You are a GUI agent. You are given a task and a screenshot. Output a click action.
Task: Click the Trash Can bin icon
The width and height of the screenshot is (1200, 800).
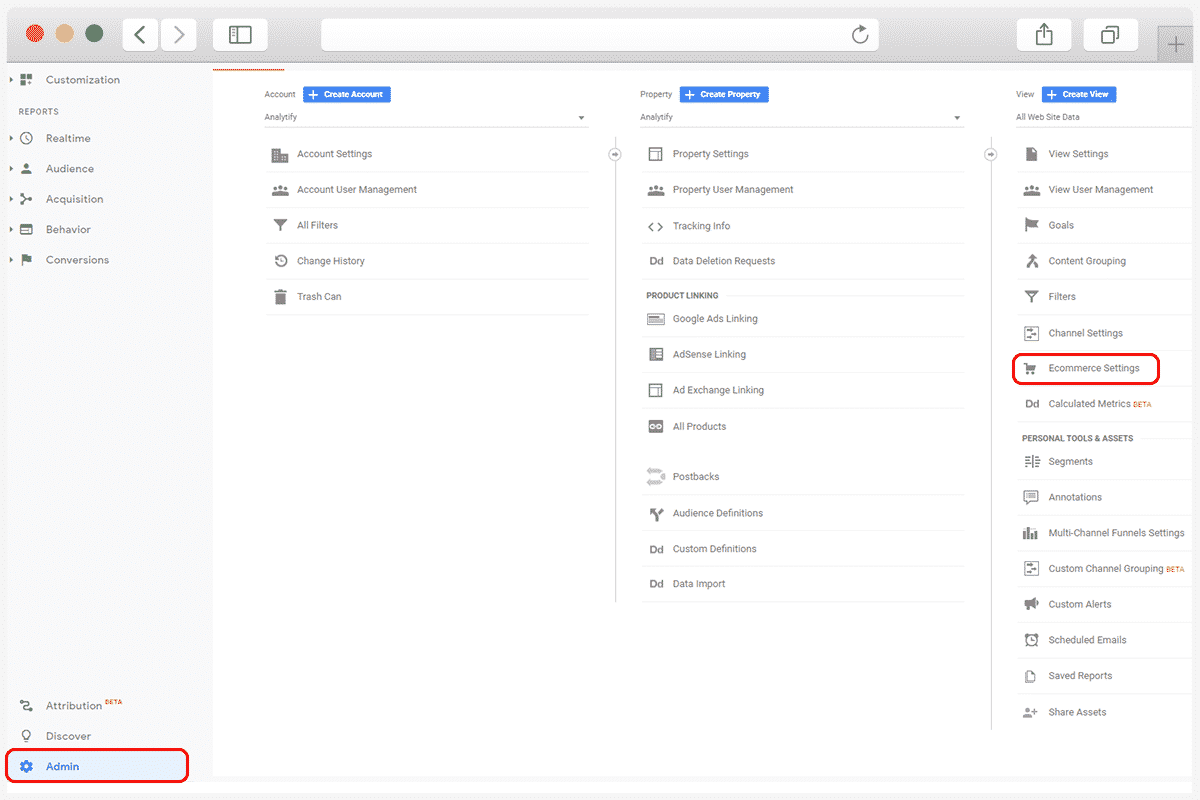coord(280,297)
